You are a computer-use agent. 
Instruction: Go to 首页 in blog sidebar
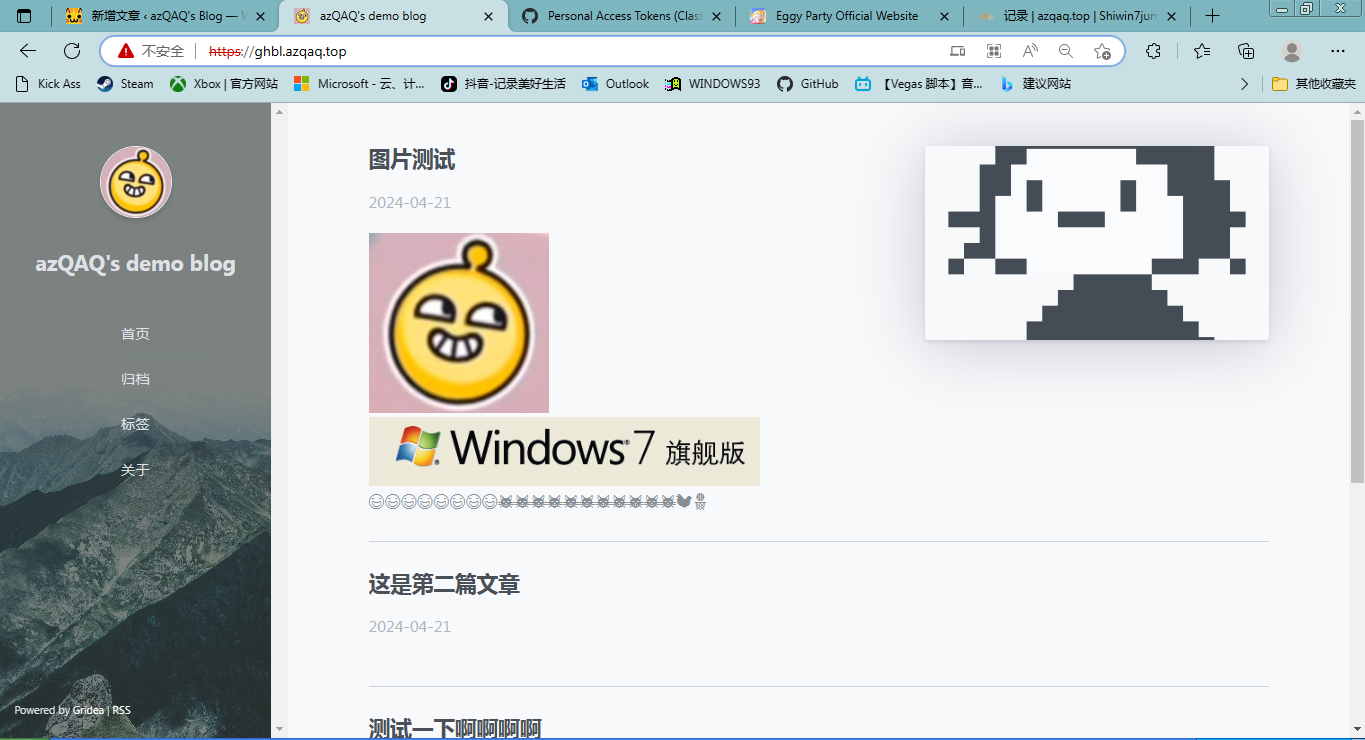click(x=135, y=334)
